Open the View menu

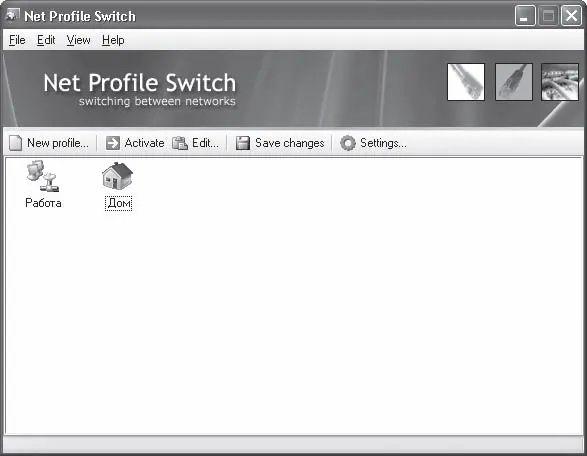click(79, 40)
